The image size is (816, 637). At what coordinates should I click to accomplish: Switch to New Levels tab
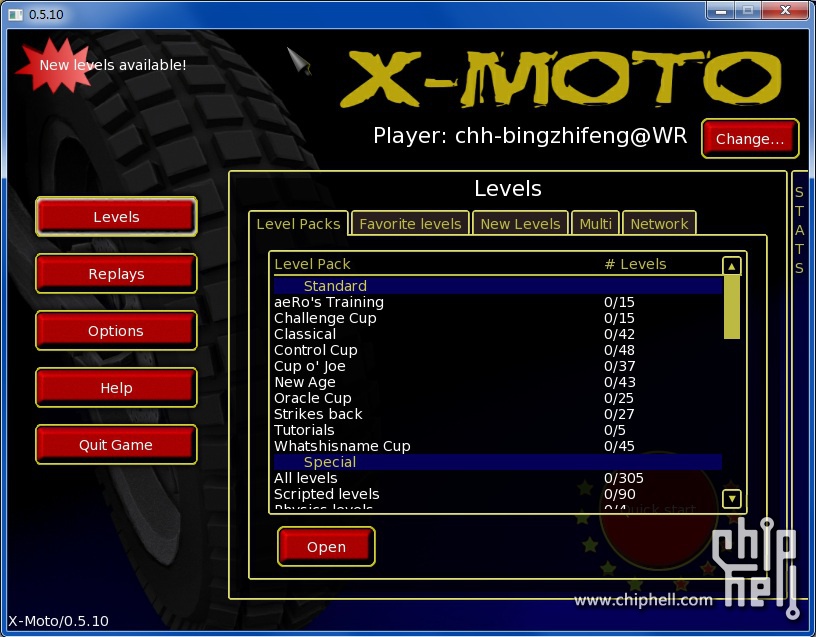tap(520, 224)
